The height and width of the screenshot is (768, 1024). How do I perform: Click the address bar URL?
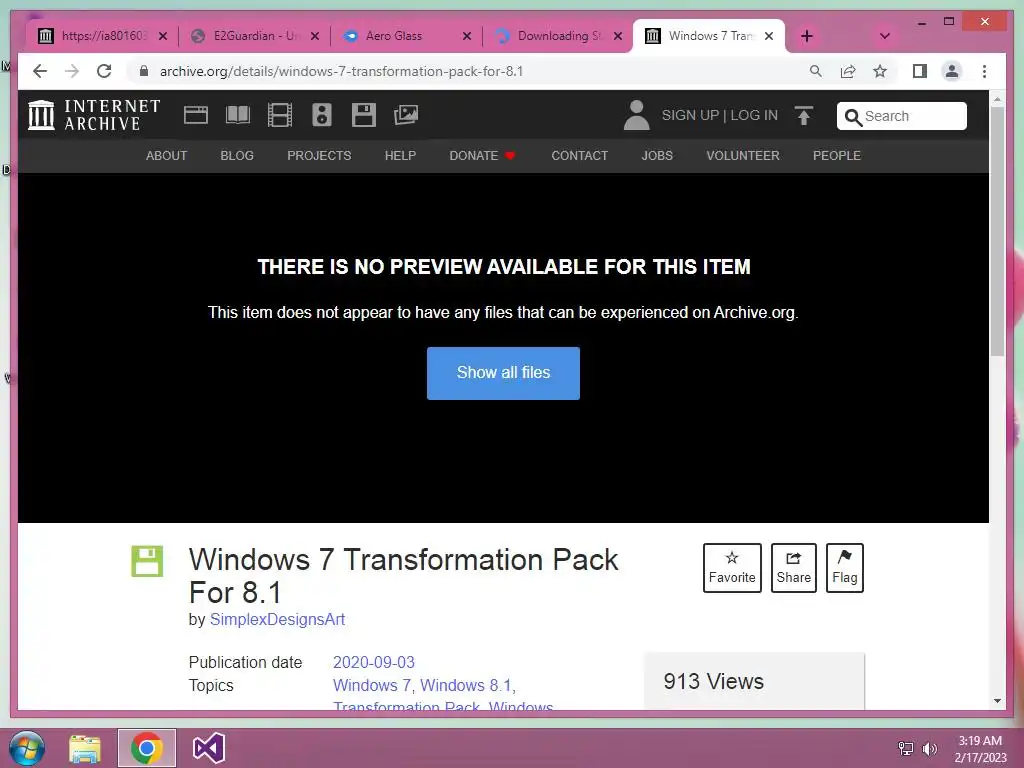(x=342, y=71)
